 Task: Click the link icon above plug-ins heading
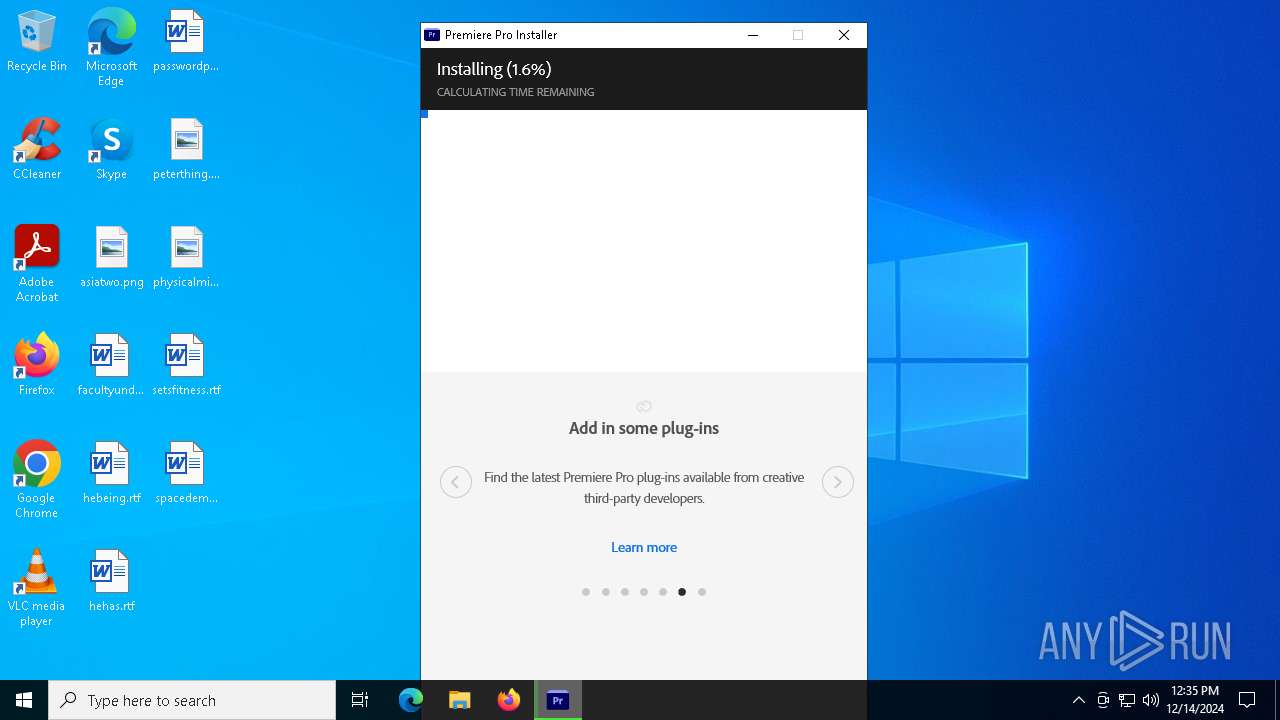pos(644,406)
